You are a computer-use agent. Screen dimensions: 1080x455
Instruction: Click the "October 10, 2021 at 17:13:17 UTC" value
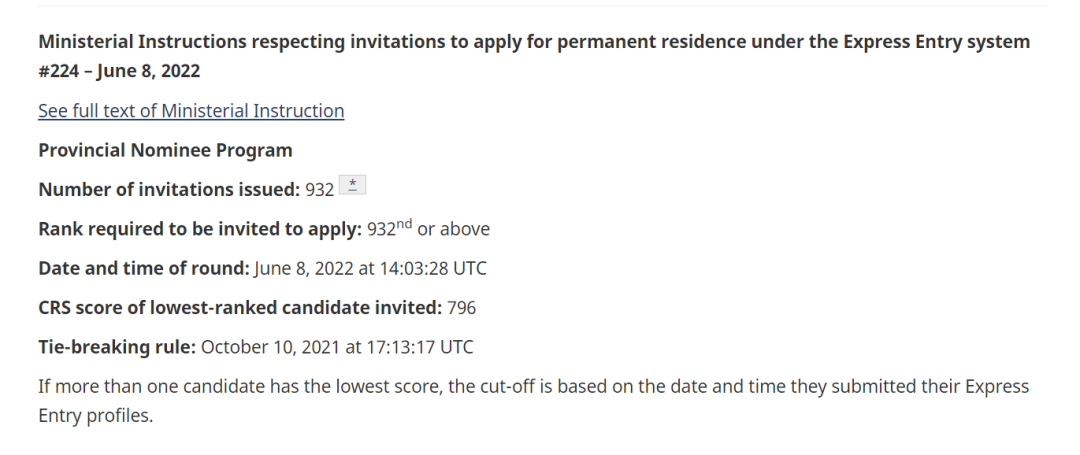(x=337, y=347)
